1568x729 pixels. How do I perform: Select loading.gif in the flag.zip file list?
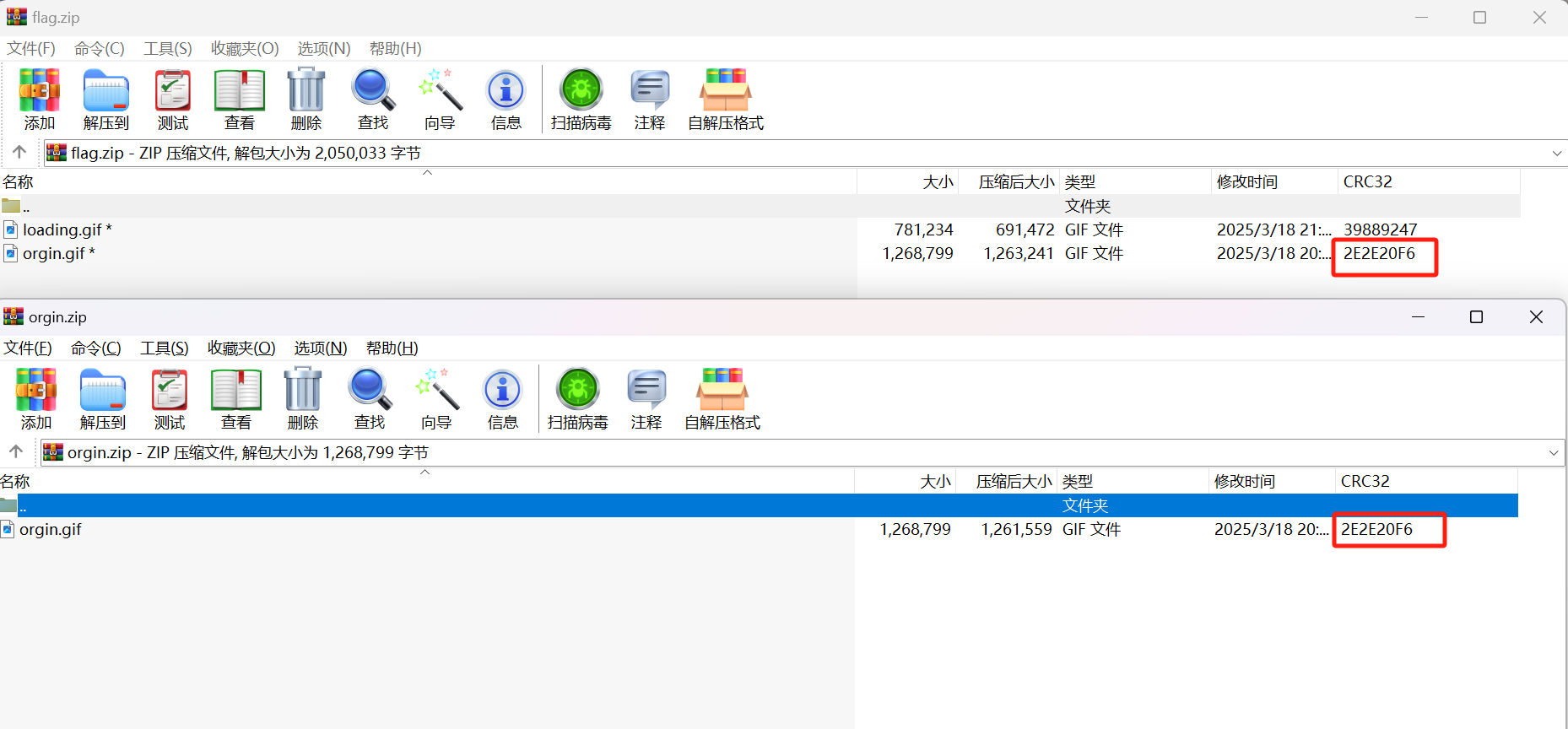coord(62,230)
